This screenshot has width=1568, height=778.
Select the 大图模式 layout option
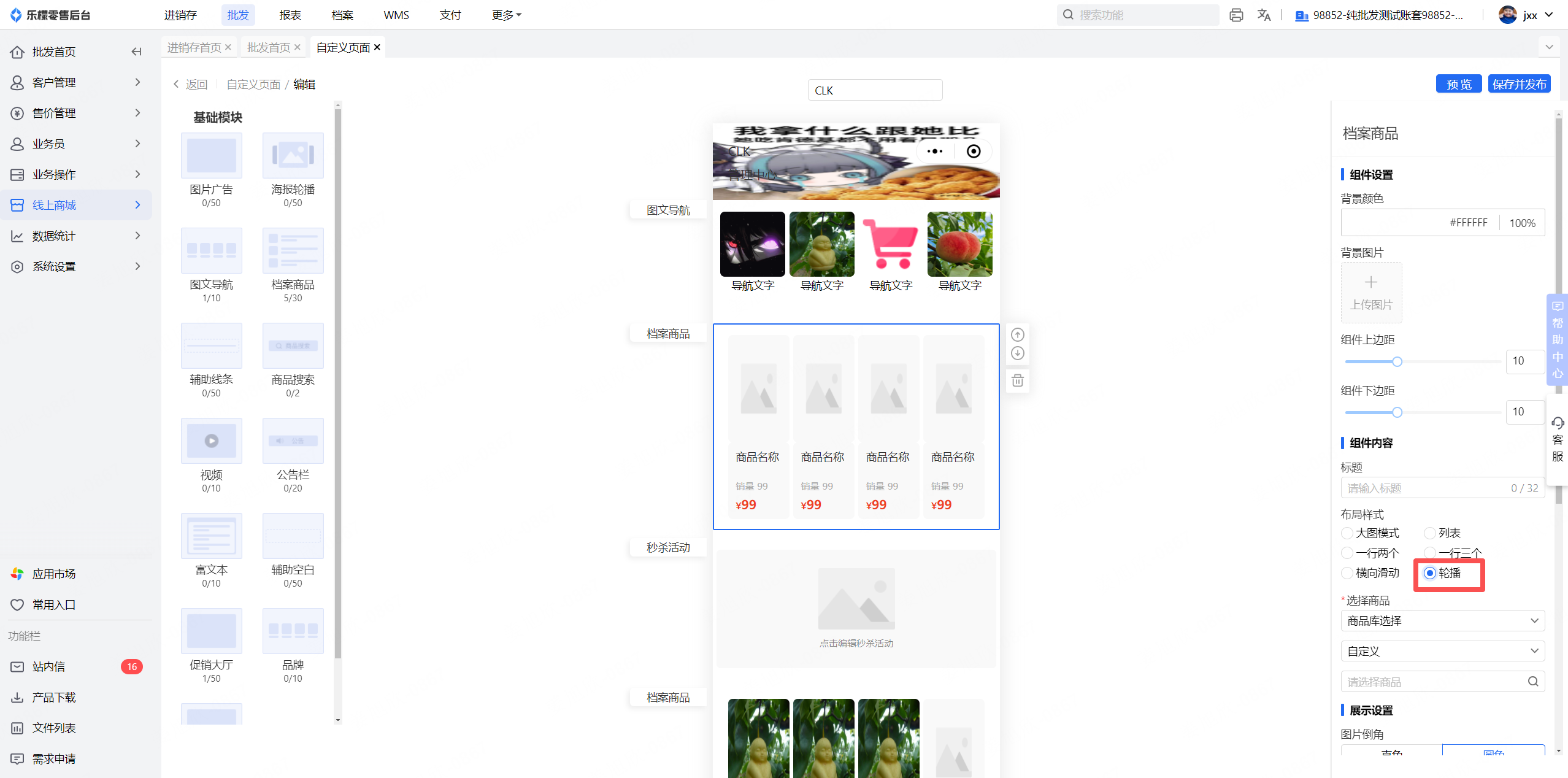click(1348, 533)
